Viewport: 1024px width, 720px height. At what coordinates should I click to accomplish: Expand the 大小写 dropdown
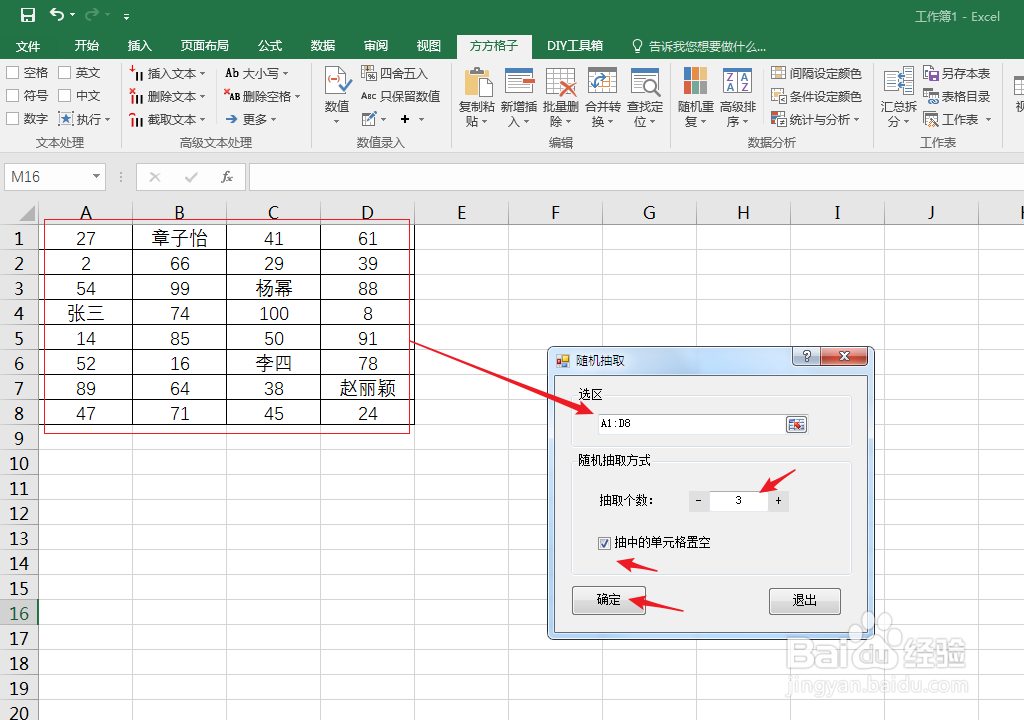(285, 74)
